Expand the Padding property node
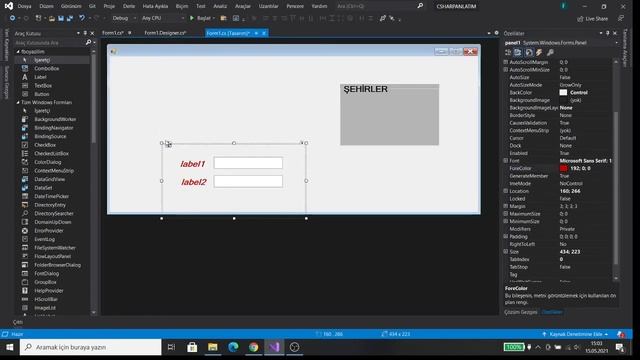 (x=506, y=236)
